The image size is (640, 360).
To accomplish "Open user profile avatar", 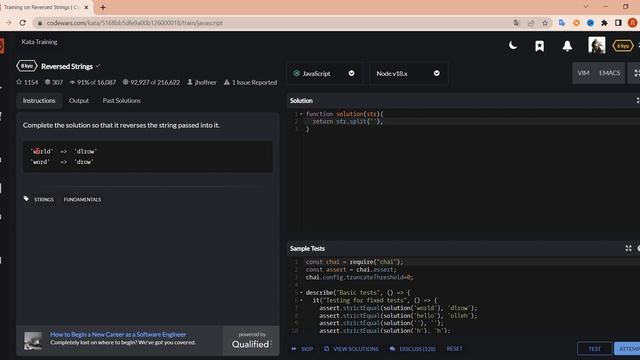I will click(x=596, y=45).
